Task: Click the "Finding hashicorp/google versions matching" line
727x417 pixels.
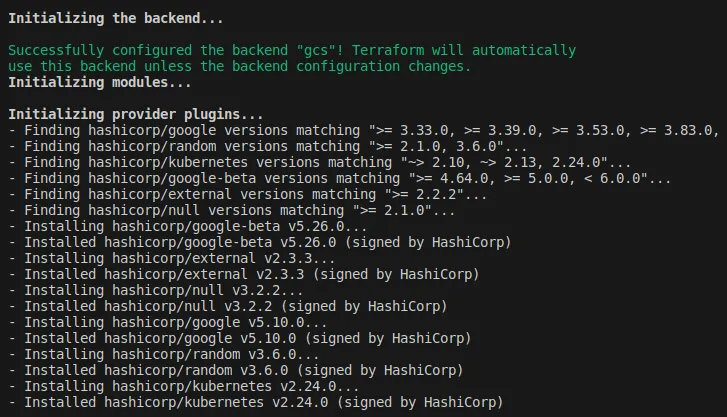Action: [x=364, y=130]
